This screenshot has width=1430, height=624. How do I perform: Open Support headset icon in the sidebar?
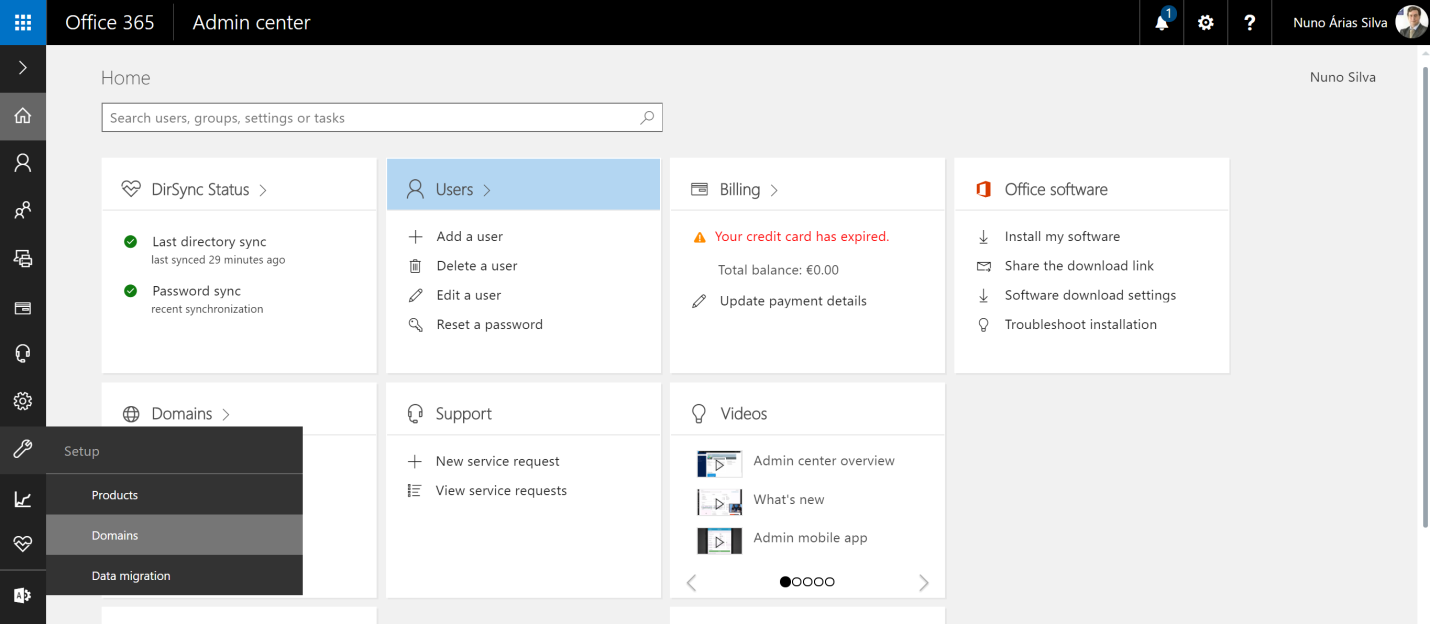23,354
